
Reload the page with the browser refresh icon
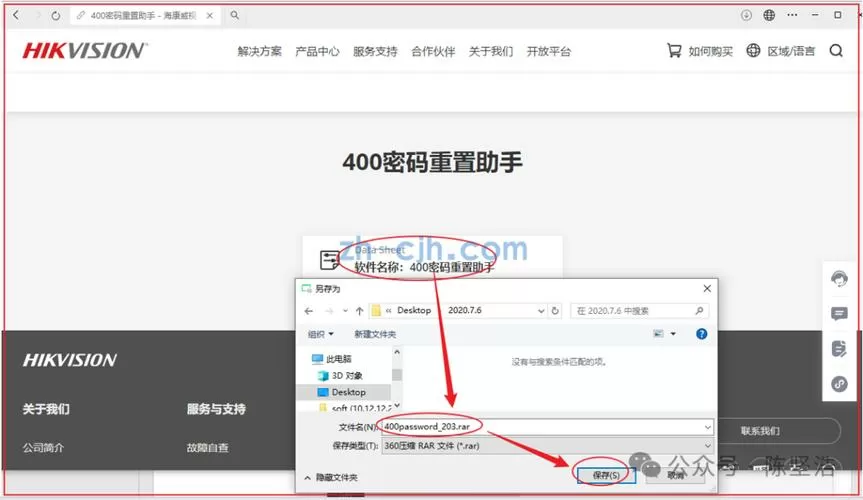56,16
